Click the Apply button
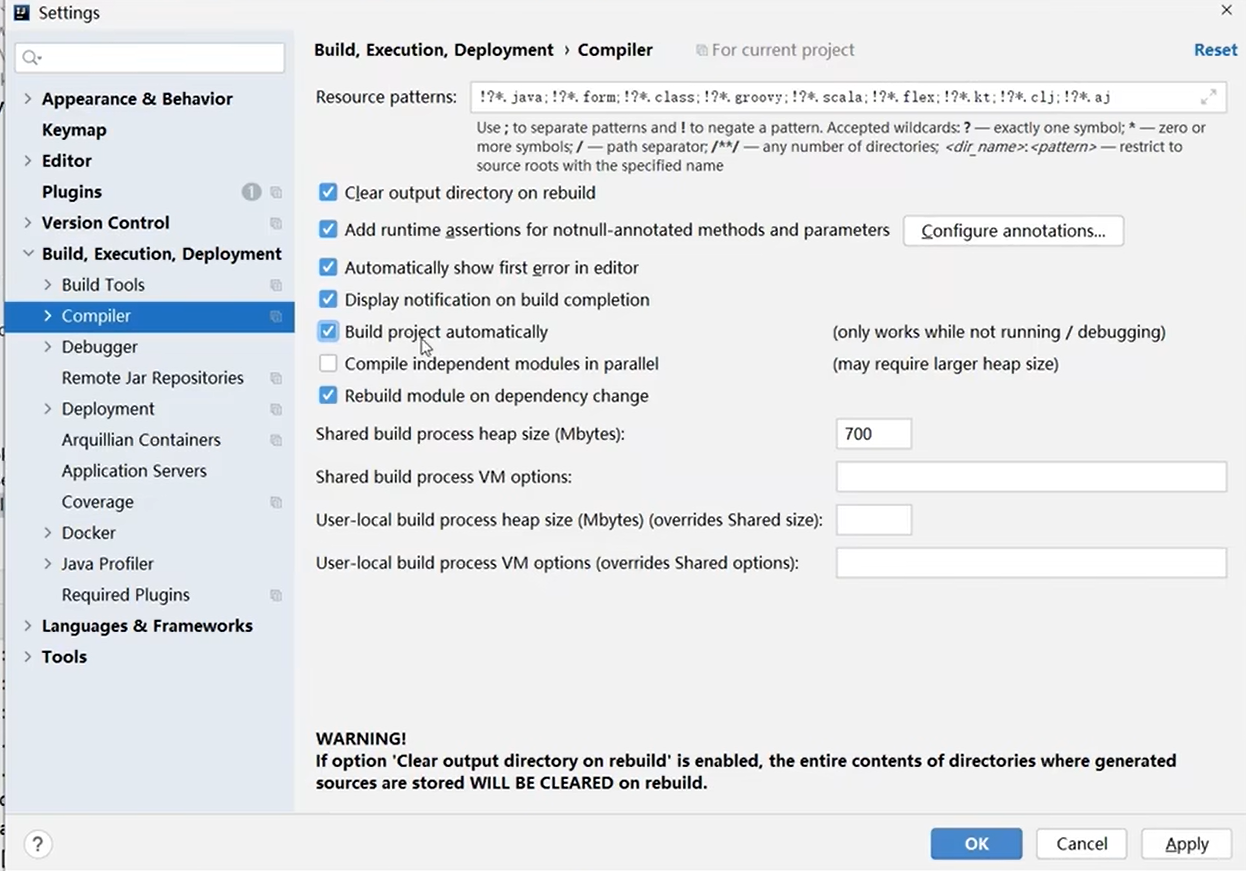The height and width of the screenshot is (871, 1246). click(1187, 844)
